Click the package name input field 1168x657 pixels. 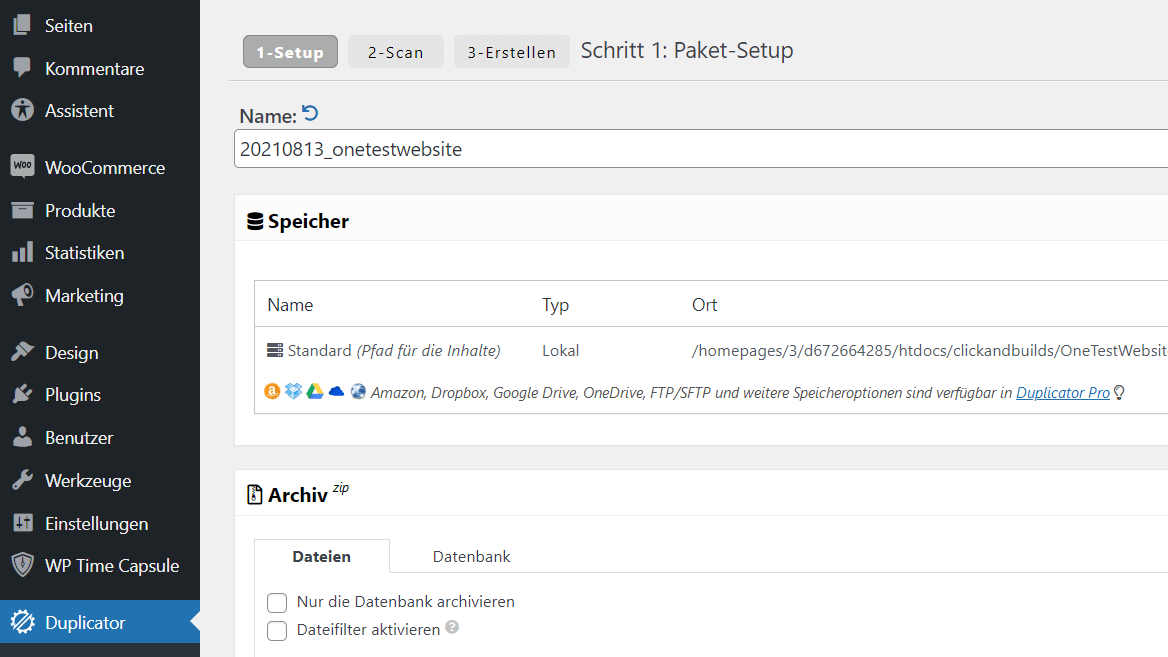click(x=701, y=148)
